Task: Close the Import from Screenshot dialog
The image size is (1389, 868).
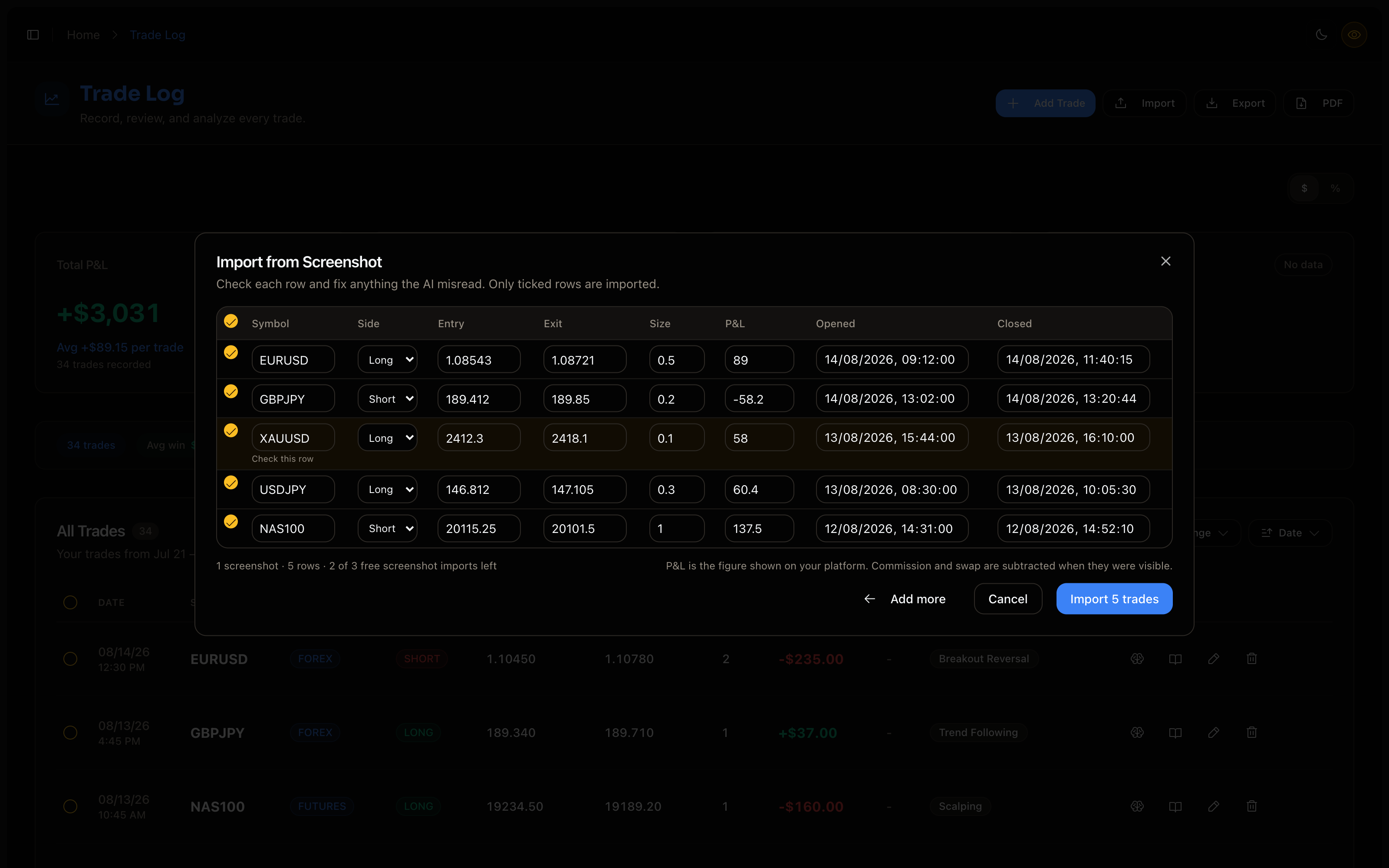Action: coord(1165,261)
